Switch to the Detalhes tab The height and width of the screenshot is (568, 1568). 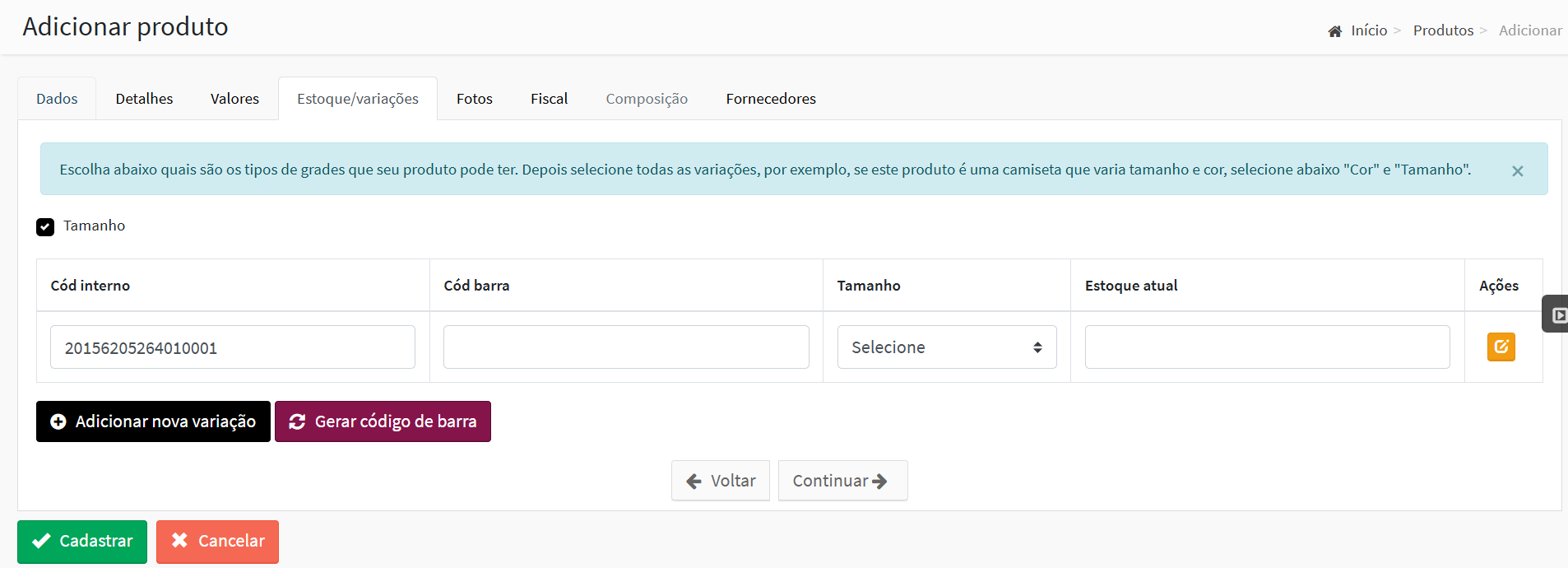[144, 99]
